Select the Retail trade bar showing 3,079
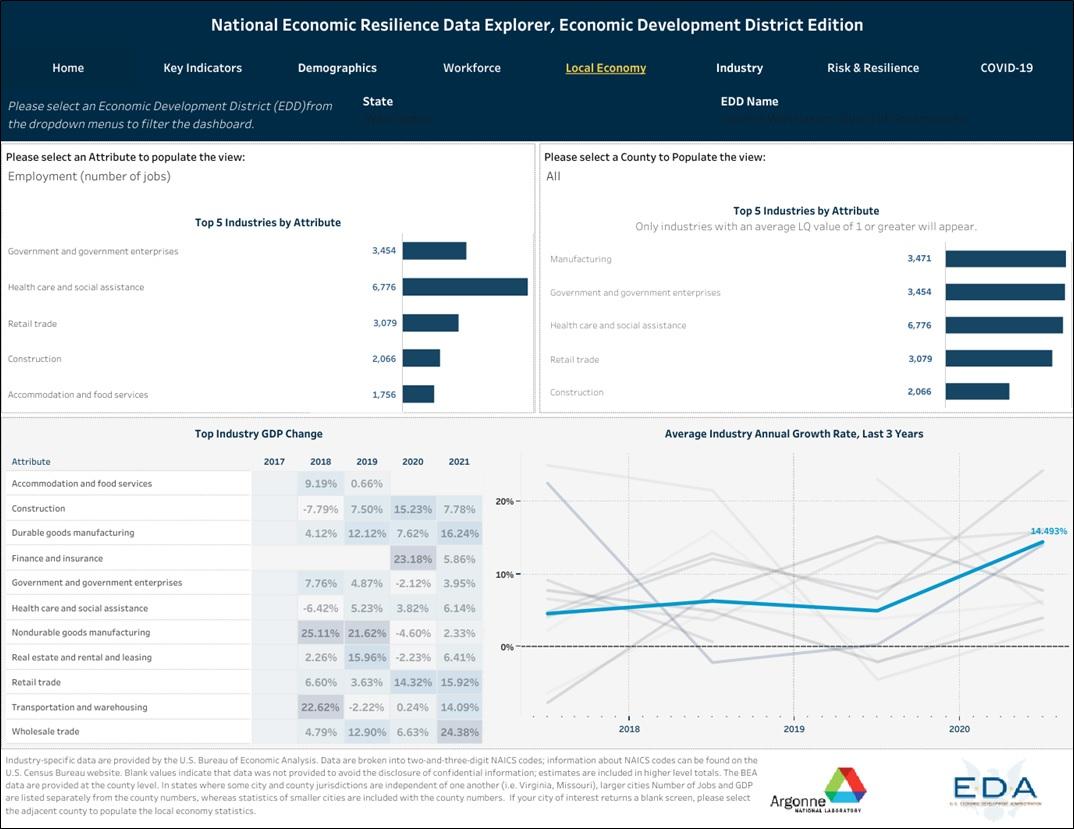 [x=430, y=322]
